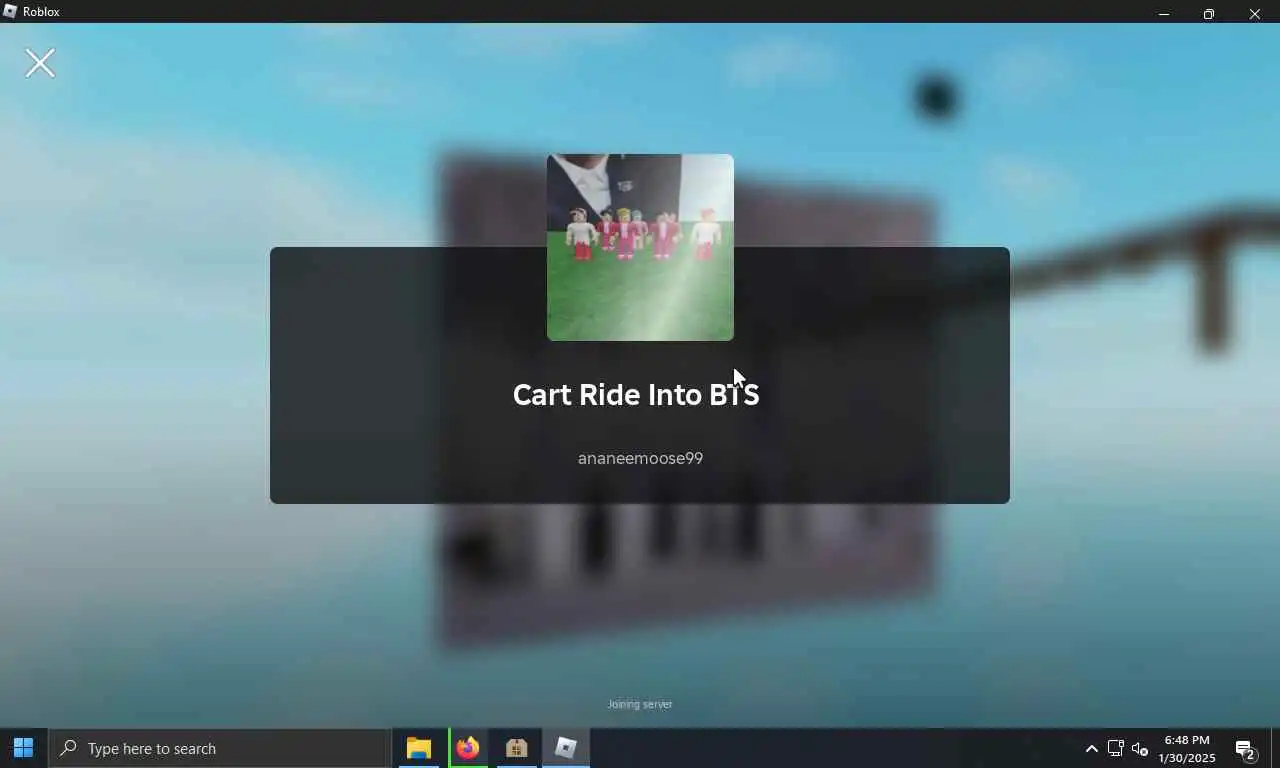The height and width of the screenshot is (768, 1280).
Task: Click the Cart Ride Into BTS game thumbnail
Action: coord(640,247)
